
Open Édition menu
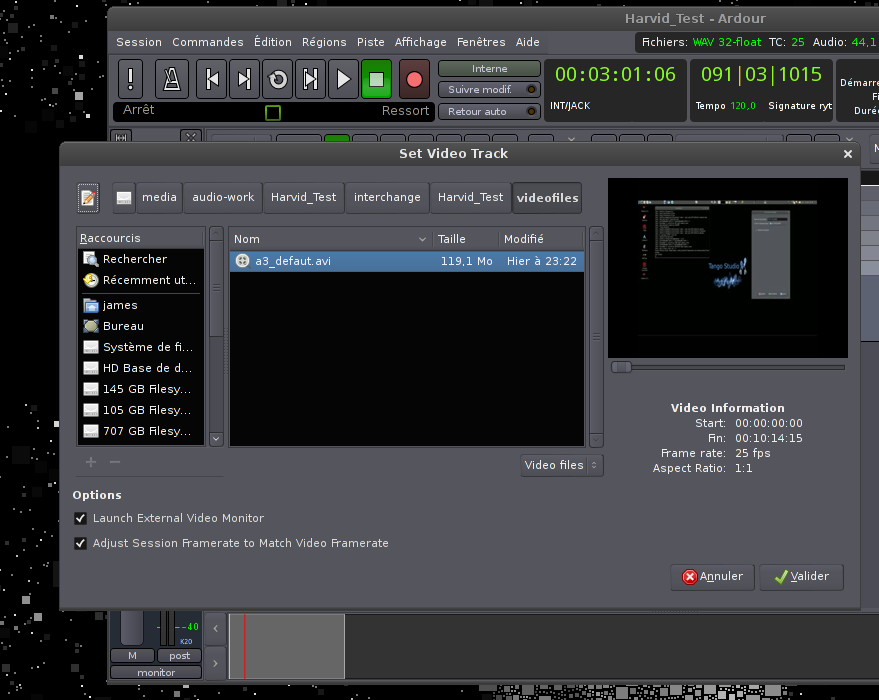click(x=273, y=42)
